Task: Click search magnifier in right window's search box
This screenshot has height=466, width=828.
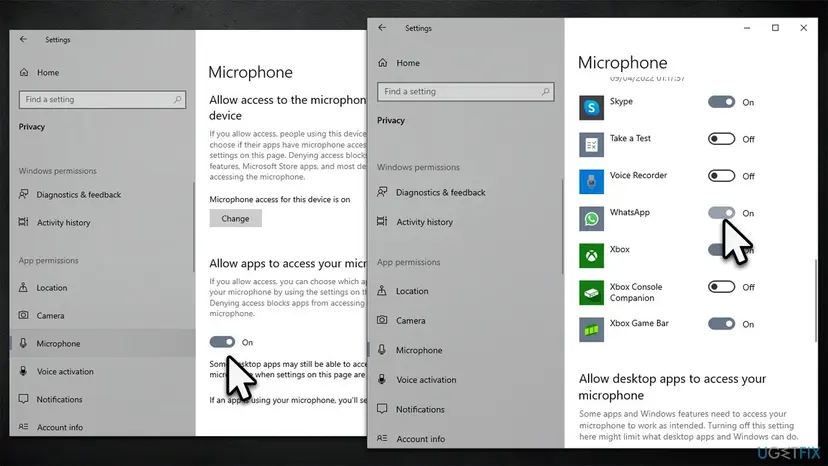Action: [x=545, y=91]
